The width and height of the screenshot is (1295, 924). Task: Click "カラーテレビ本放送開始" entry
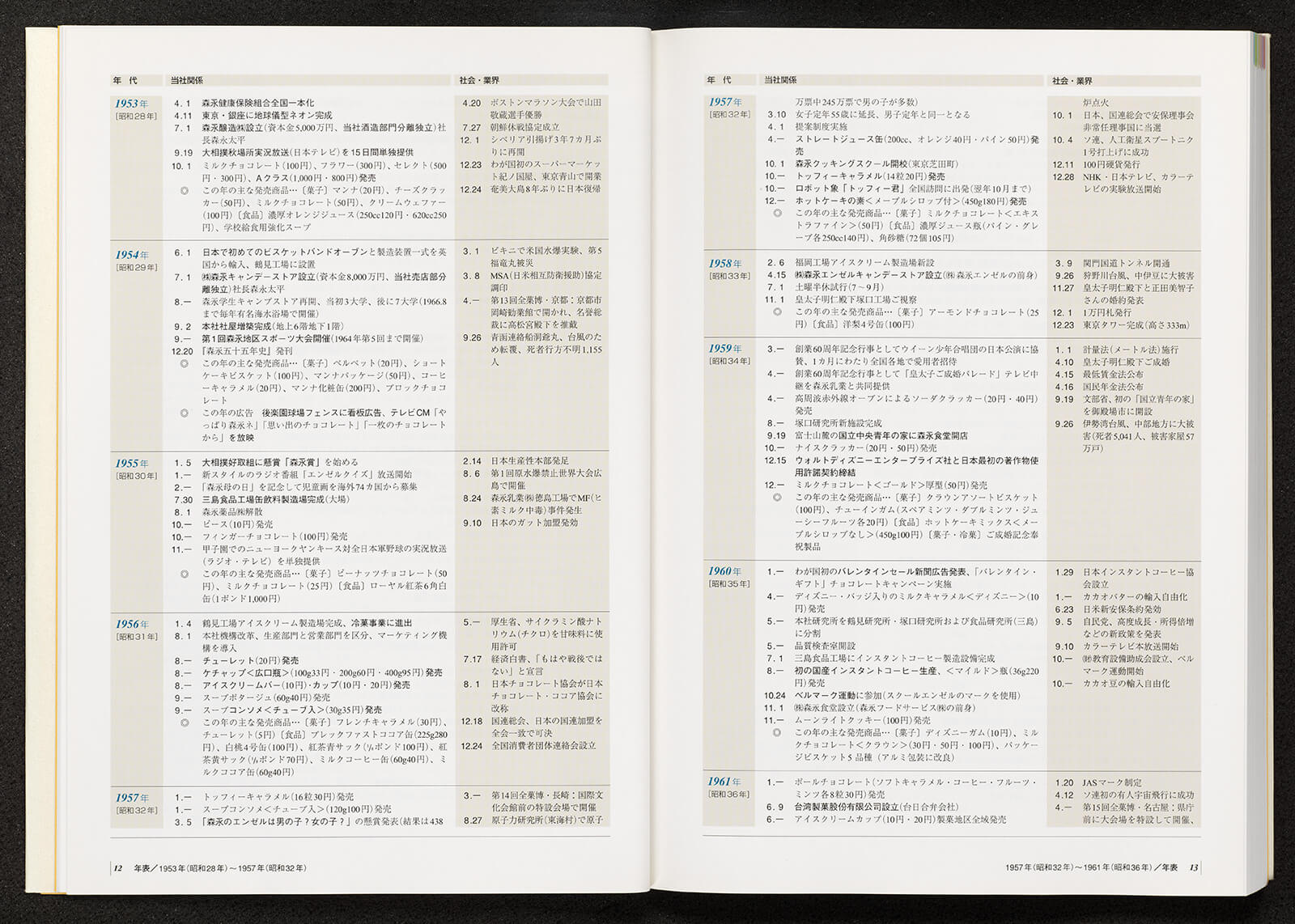[x=1131, y=646]
